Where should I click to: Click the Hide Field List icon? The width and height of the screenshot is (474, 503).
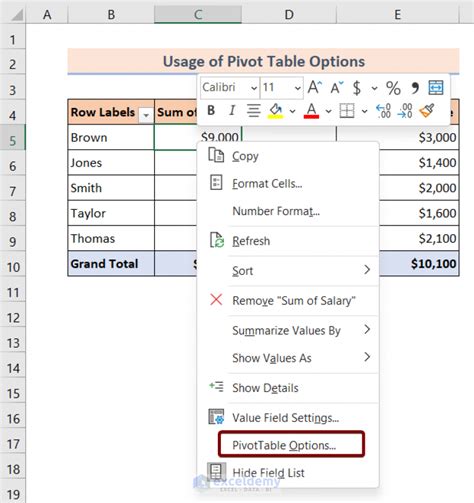tap(216, 471)
